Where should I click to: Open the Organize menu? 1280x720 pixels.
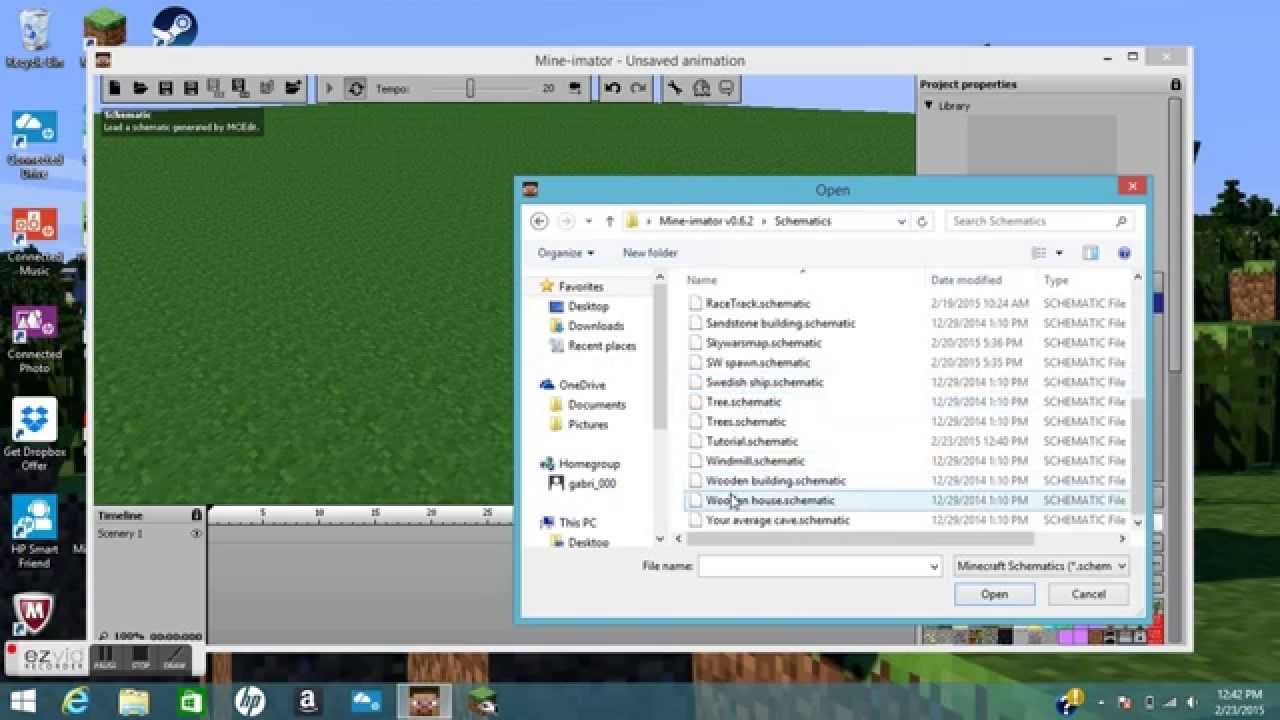click(x=565, y=253)
